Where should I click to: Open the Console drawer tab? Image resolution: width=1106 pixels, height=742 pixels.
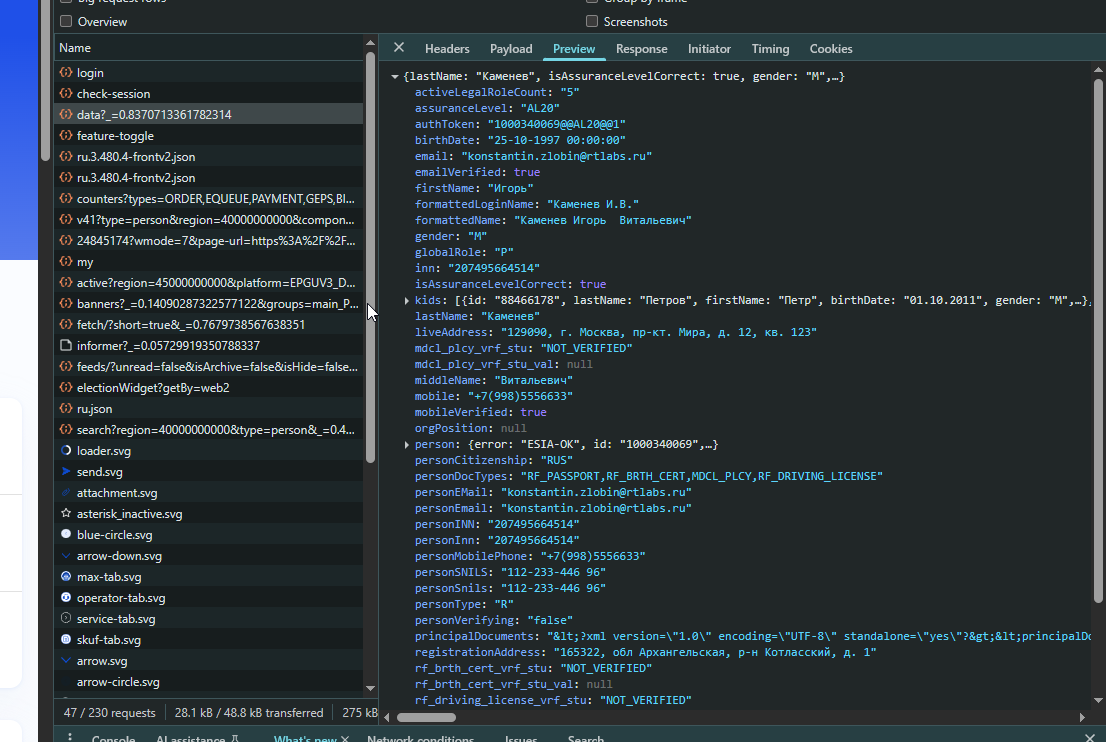point(113,738)
